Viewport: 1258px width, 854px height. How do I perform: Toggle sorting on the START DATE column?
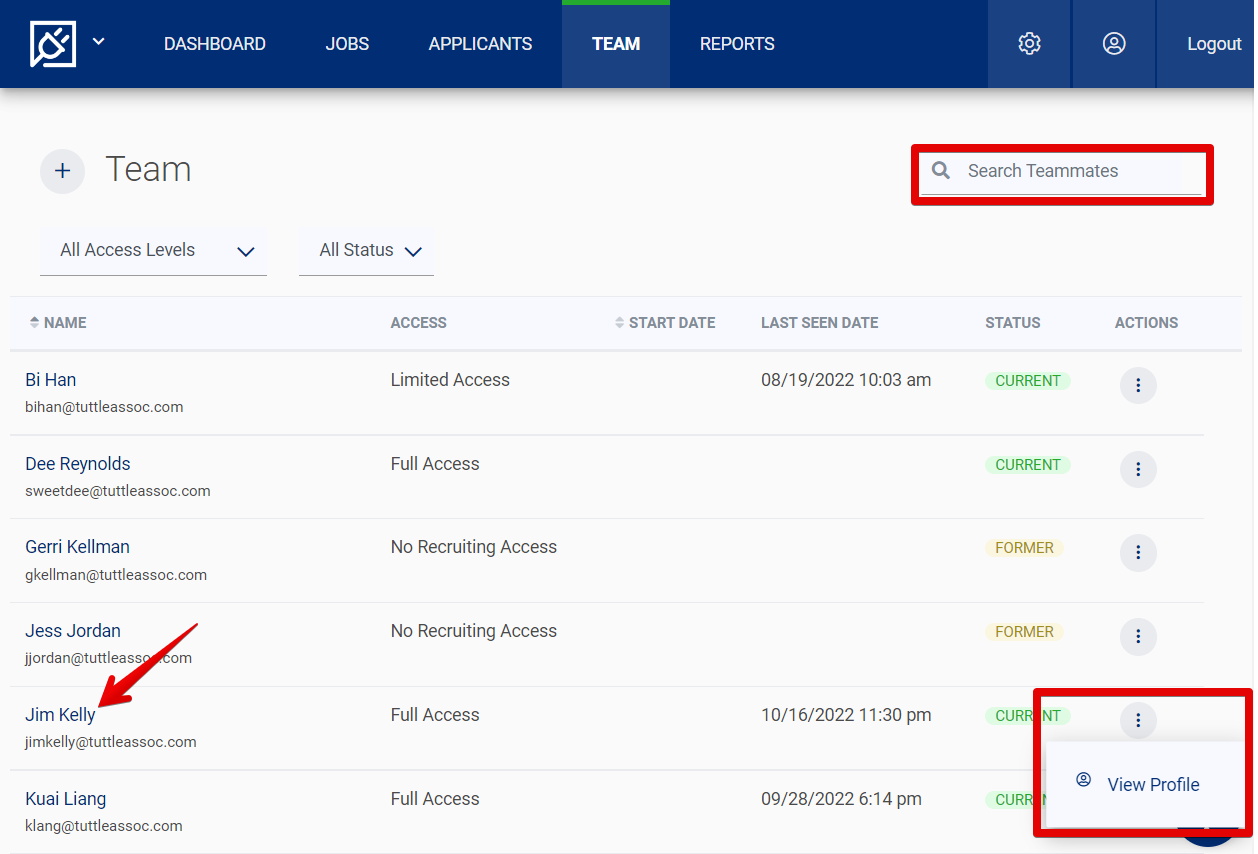coord(620,322)
